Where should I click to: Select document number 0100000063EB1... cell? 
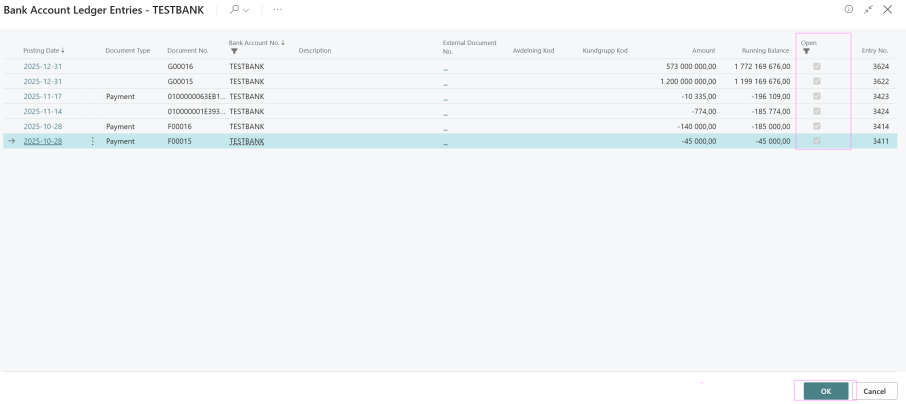pos(196,97)
